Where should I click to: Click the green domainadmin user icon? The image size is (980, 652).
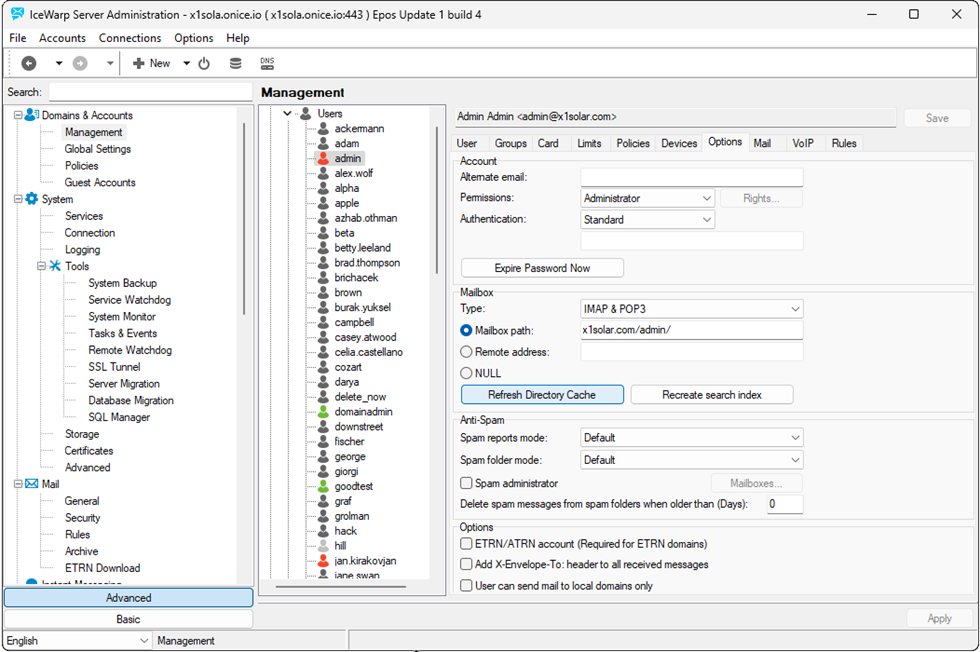tap(323, 411)
